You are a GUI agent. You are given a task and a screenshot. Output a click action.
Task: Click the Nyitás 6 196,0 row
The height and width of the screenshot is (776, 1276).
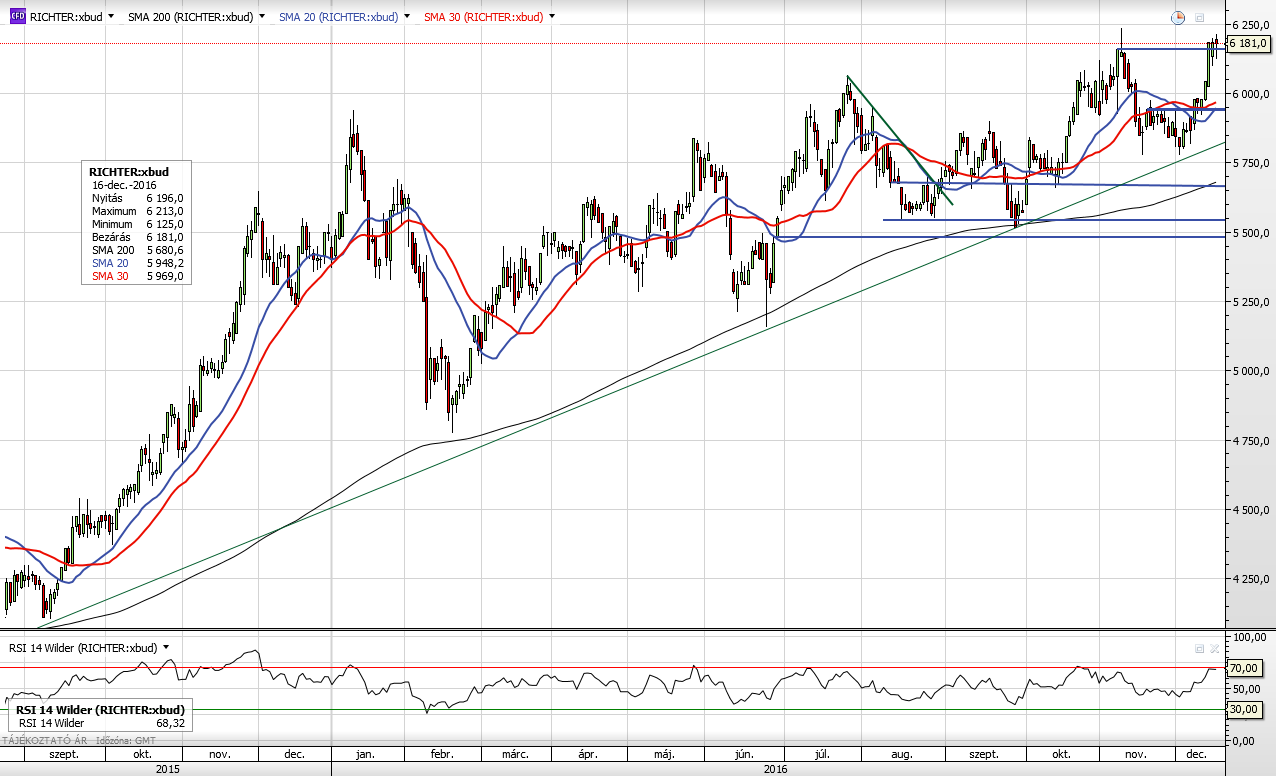pos(136,199)
